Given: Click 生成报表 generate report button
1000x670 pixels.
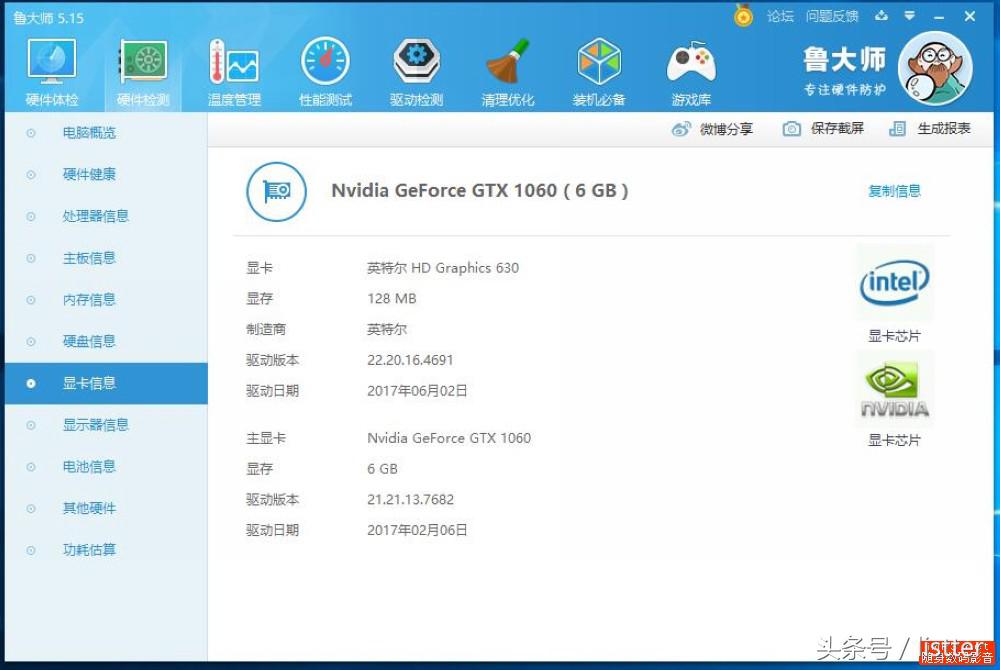Looking at the screenshot, I should (930, 129).
